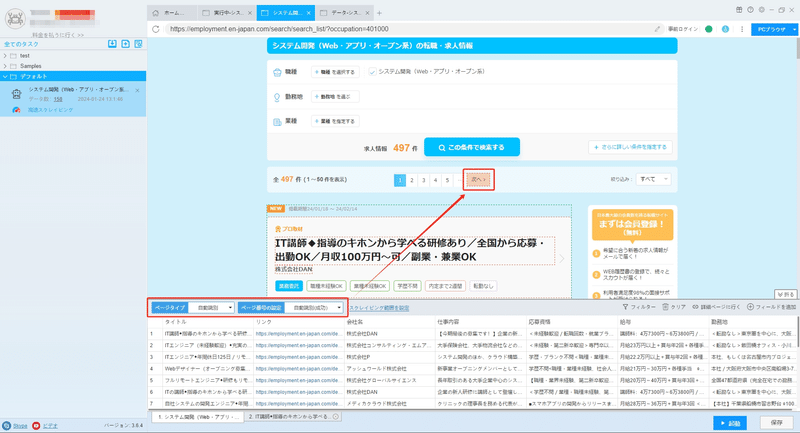This screenshot has height=433, width=800.
Task: Click 料金を払うに行く link
Action: 58,35
